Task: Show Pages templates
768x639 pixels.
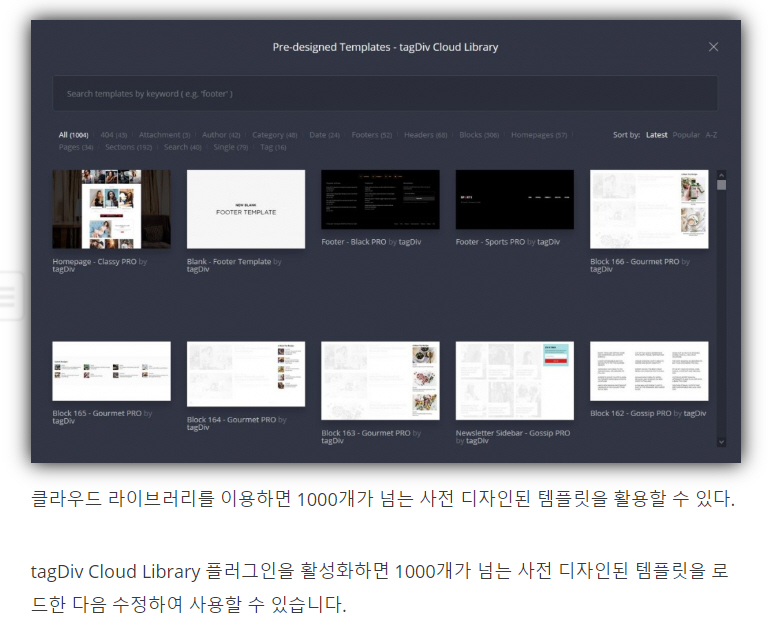Action: [x=76, y=147]
